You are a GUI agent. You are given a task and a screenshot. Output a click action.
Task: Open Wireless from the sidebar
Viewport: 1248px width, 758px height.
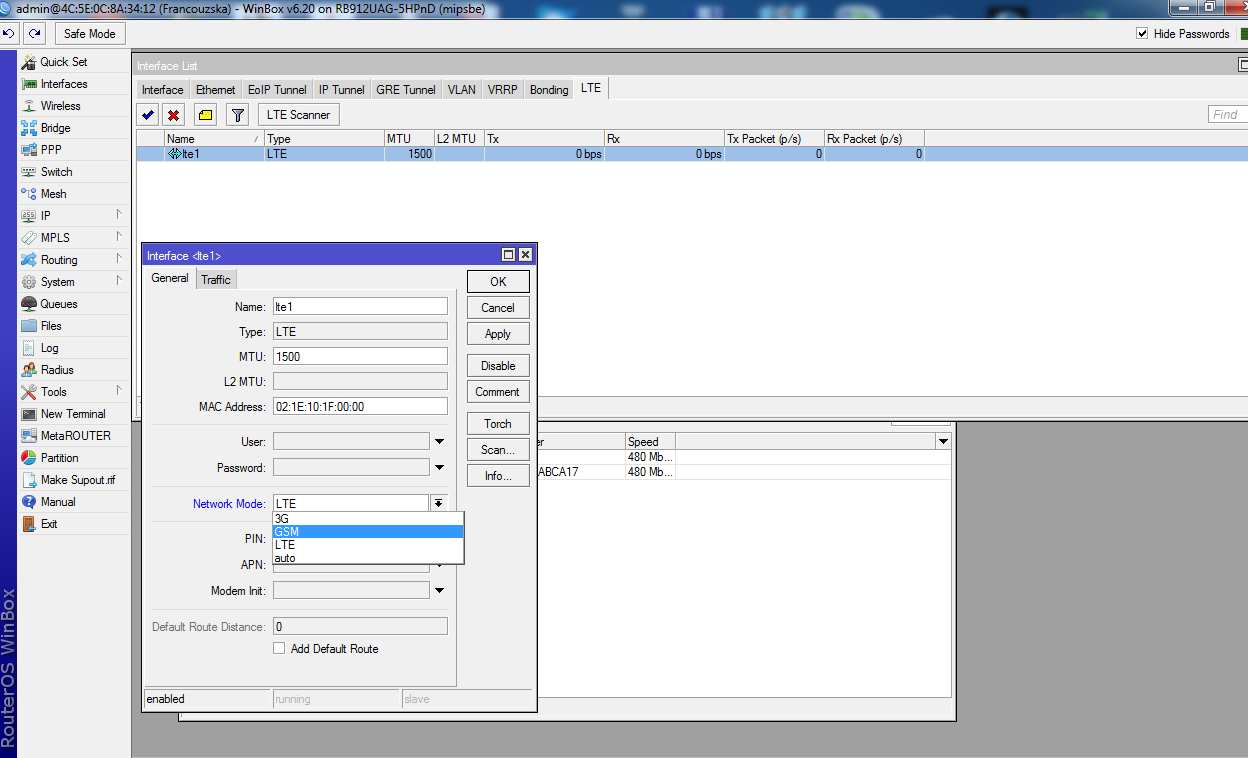pos(60,106)
